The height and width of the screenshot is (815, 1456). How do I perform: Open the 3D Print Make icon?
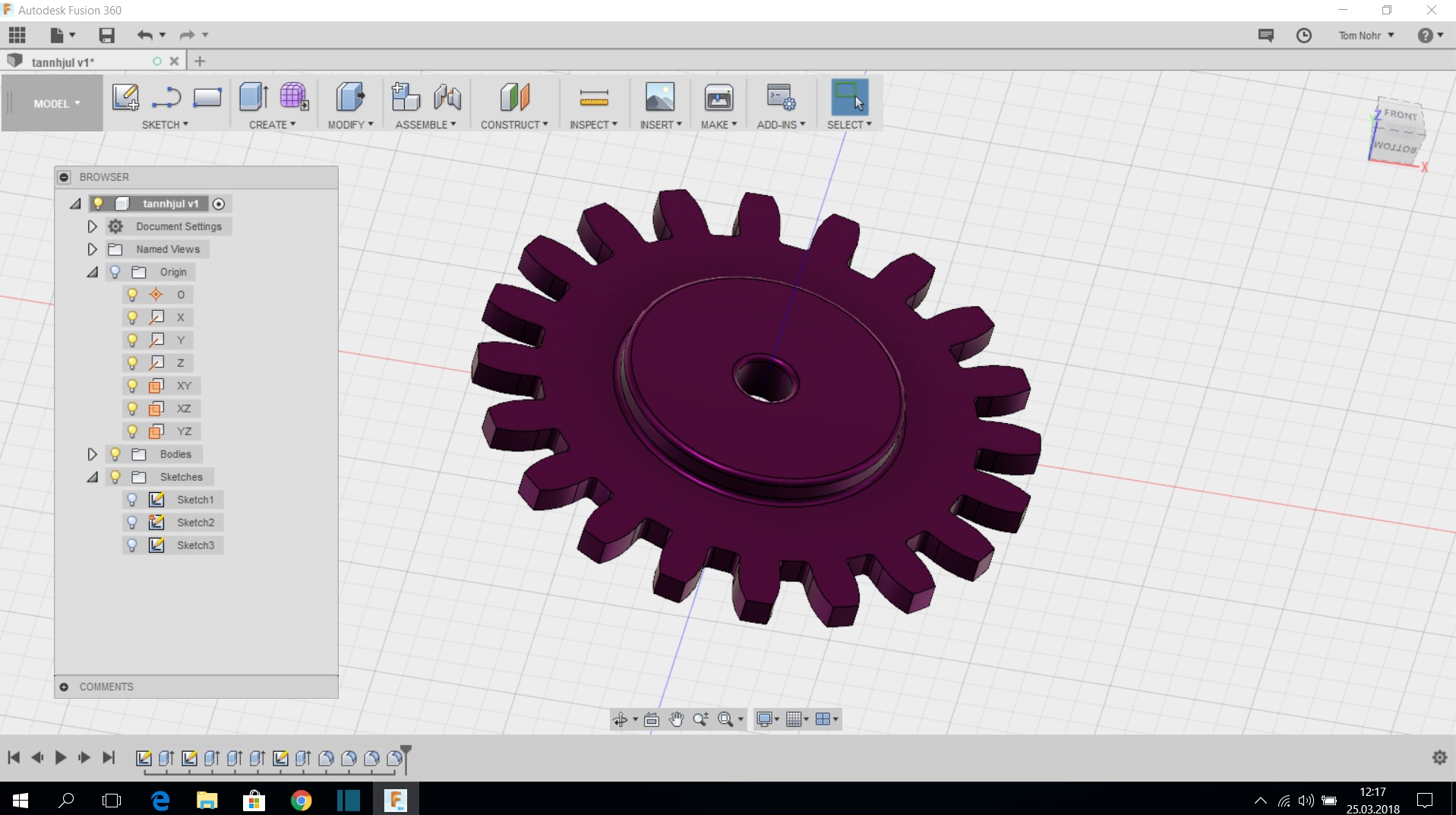pos(718,98)
